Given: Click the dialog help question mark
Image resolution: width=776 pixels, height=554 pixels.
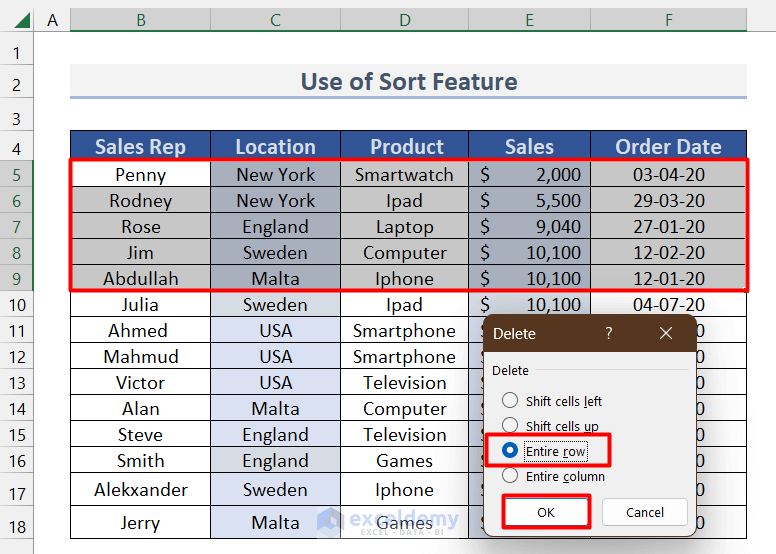Looking at the screenshot, I should pos(609,334).
